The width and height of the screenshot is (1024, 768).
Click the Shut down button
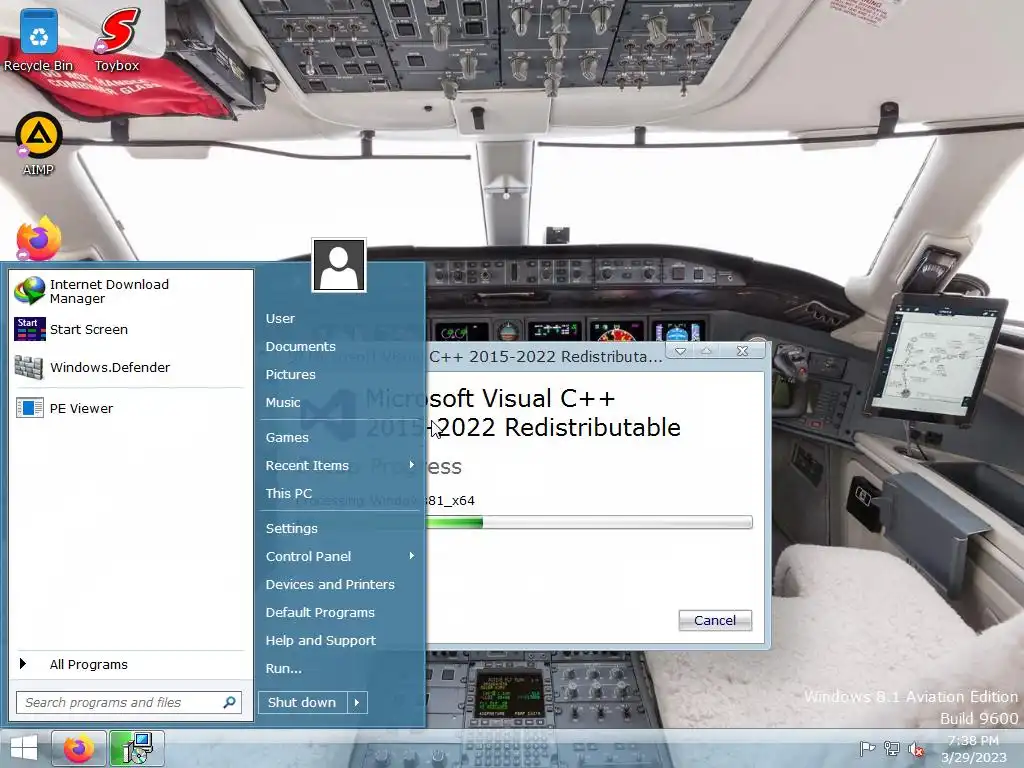302,703
